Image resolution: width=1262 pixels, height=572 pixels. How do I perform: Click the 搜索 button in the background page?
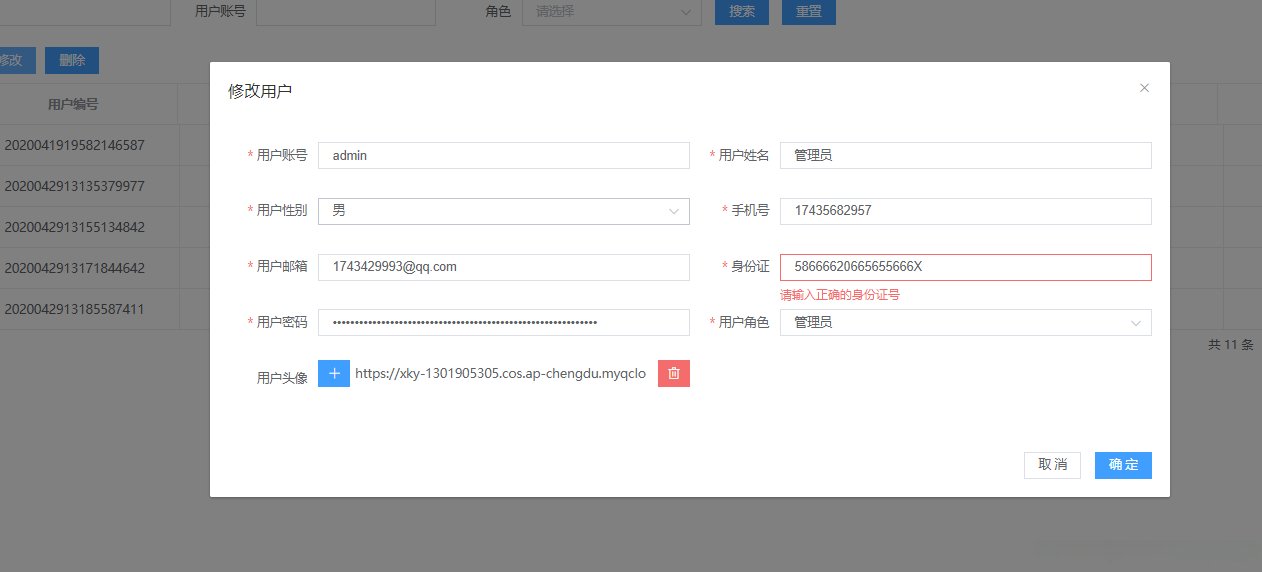(x=742, y=12)
